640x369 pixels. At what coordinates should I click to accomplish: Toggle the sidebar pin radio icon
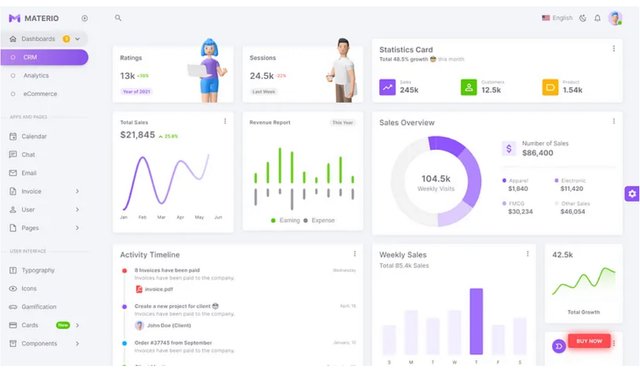[84, 18]
